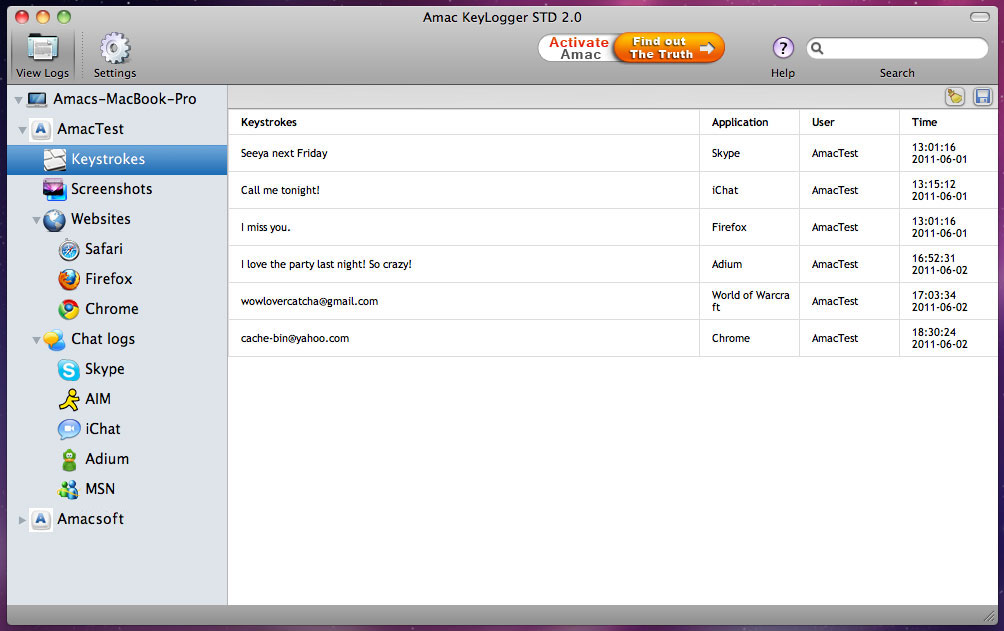The image size is (1004, 631).
Task: Click the Activate Amac button
Action: 578,48
